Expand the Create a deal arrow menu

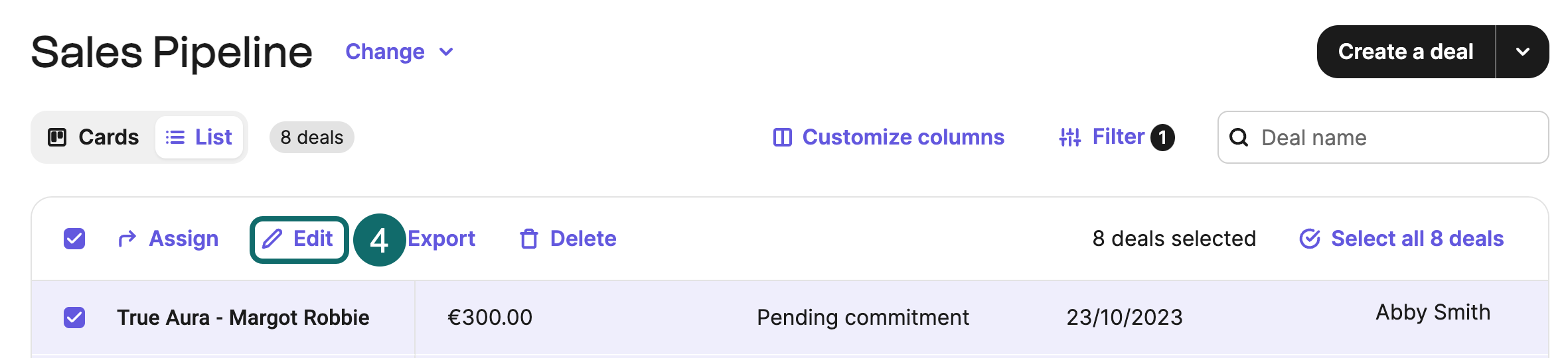coord(1523,52)
